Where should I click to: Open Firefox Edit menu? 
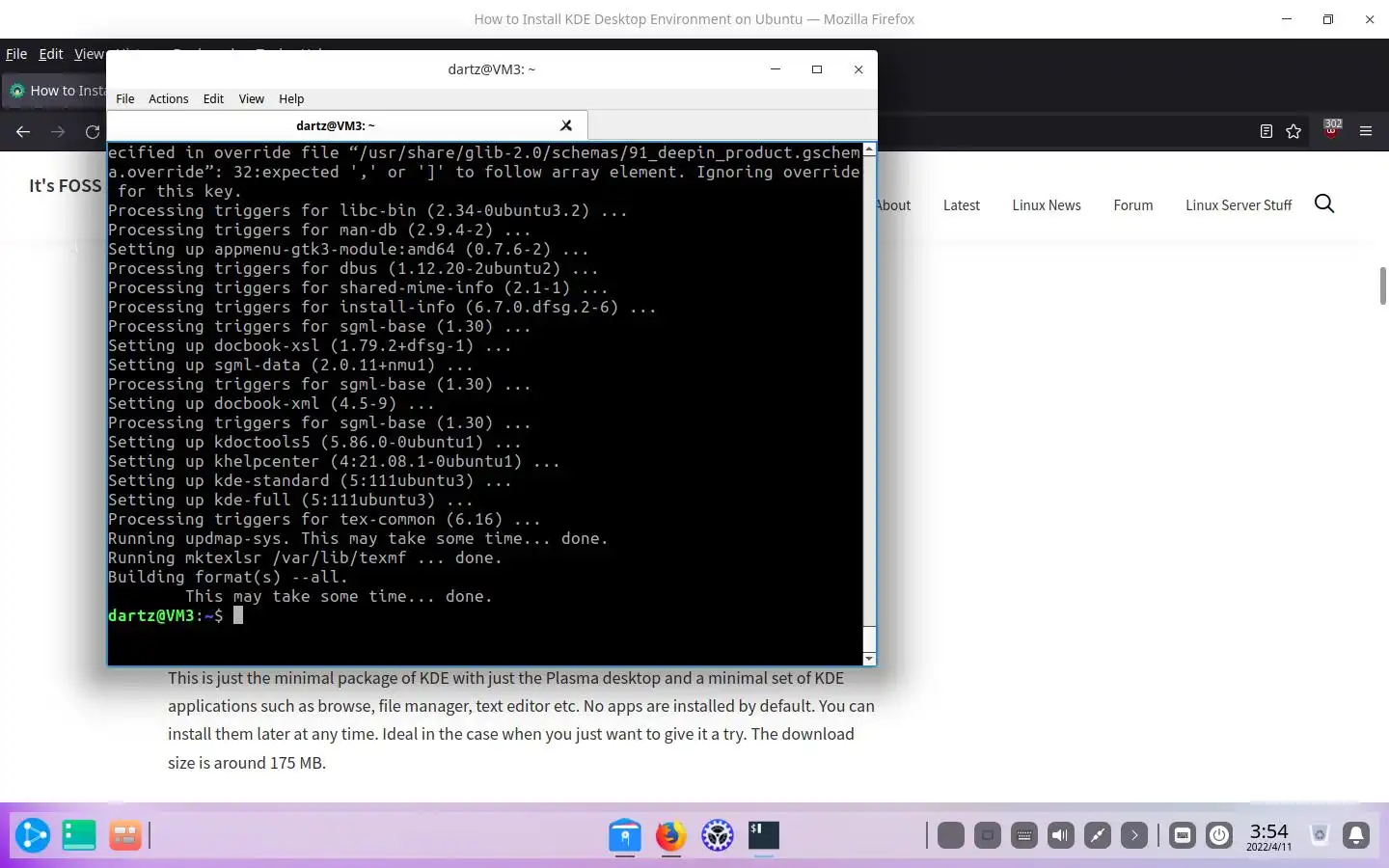(x=51, y=54)
